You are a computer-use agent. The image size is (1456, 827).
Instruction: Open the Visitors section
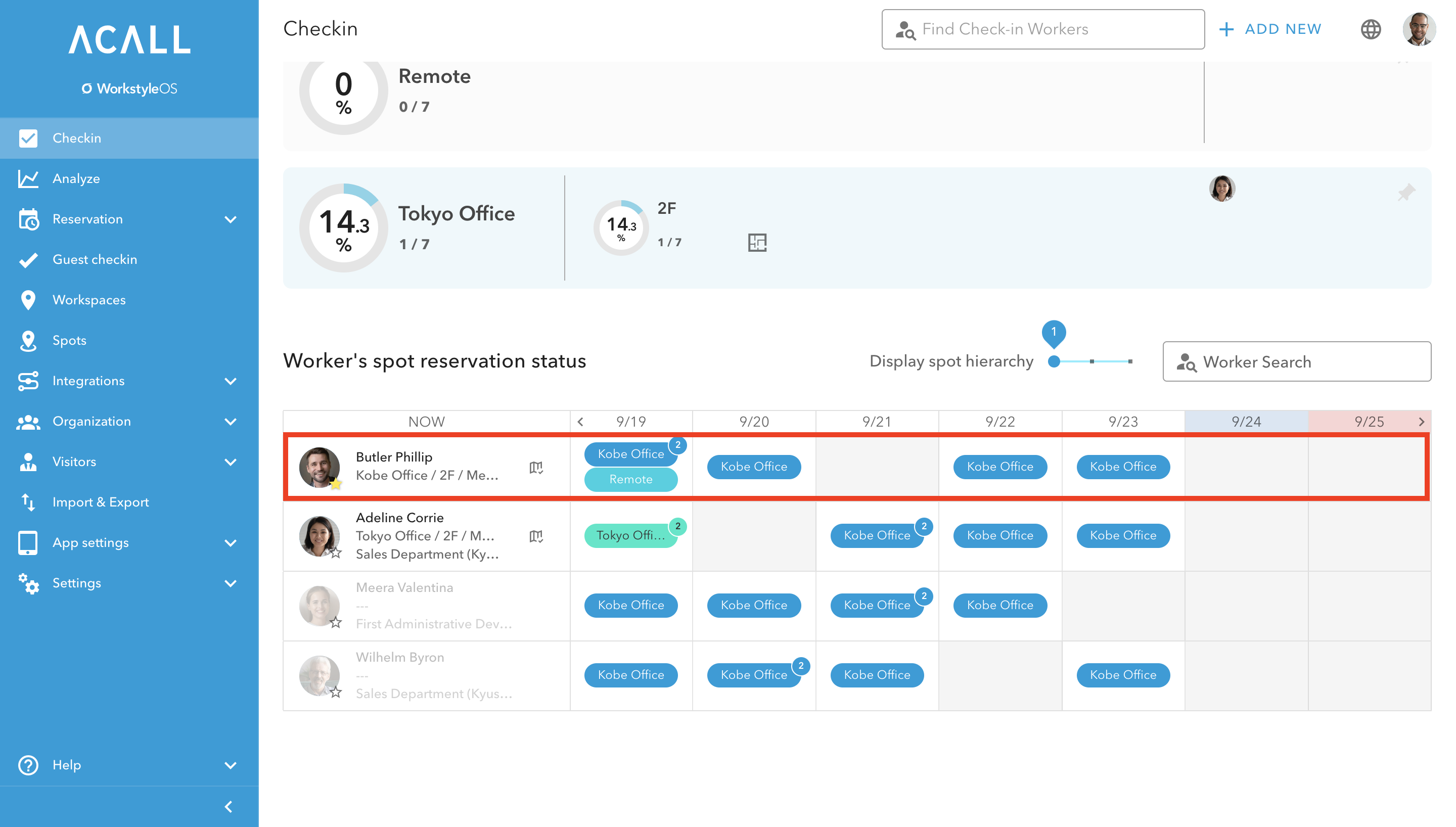(74, 461)
